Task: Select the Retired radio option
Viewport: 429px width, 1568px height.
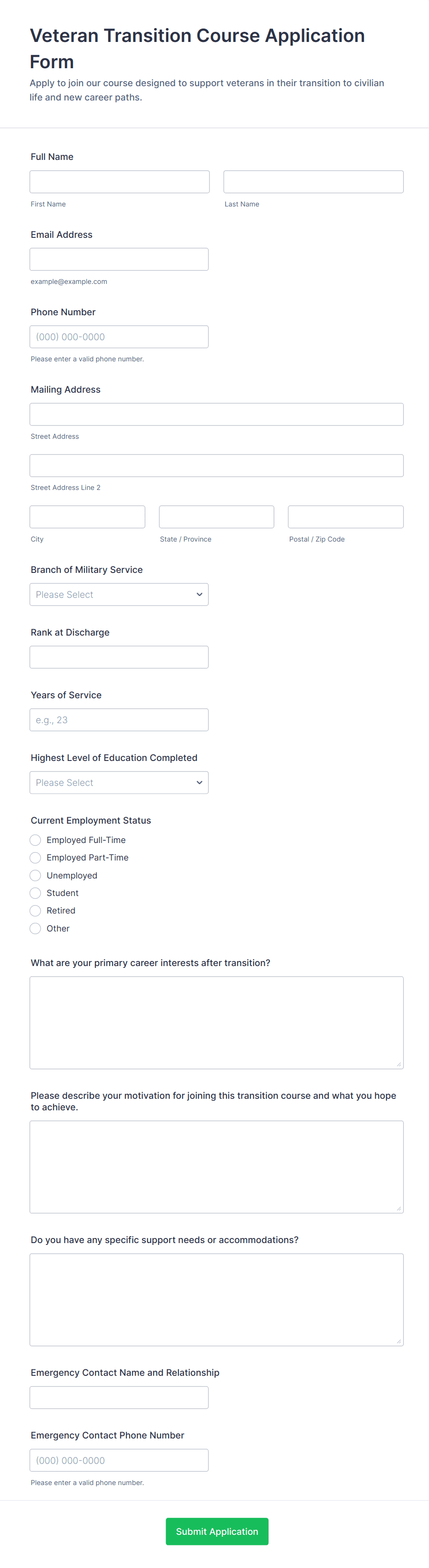Action: 36,911
